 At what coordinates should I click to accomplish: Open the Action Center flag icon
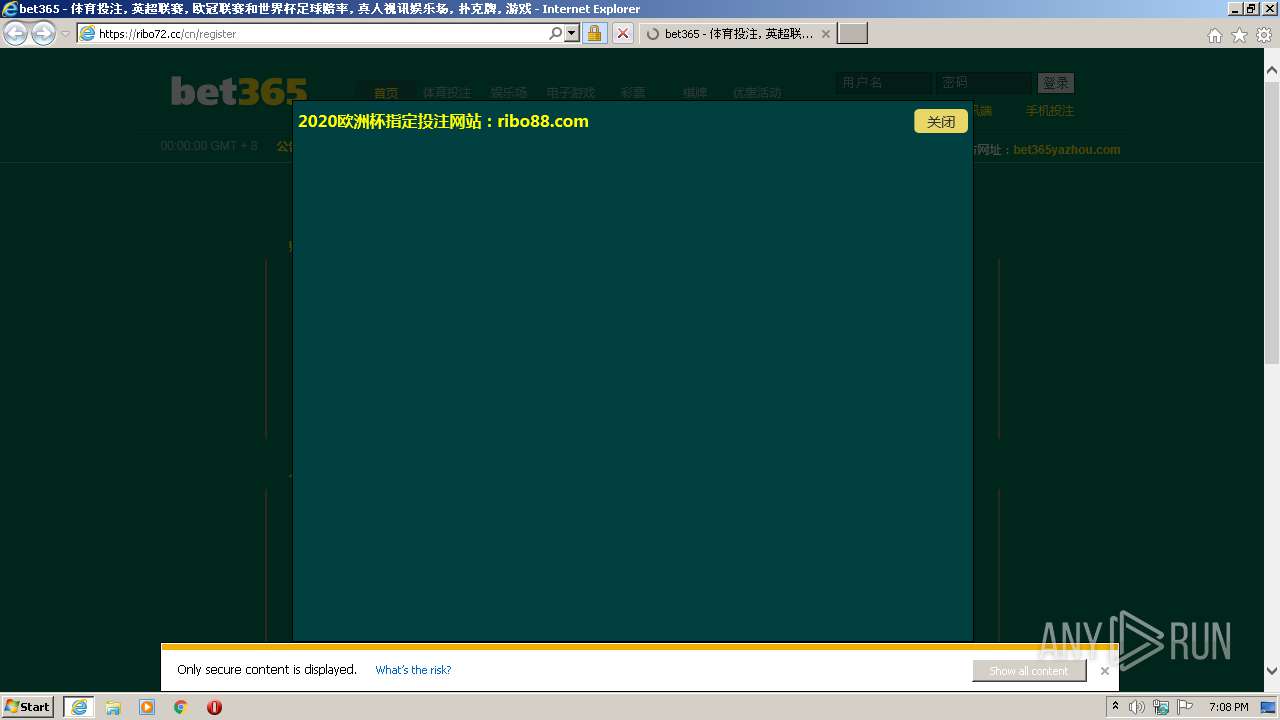pyautogui.click(x=1185, y=707)
